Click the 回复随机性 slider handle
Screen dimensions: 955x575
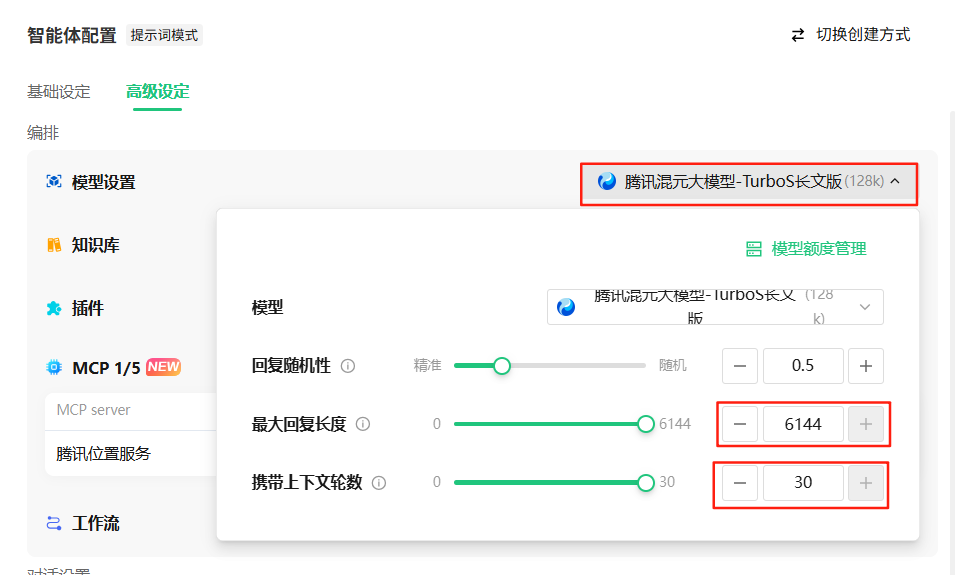(x=502, y=366)
